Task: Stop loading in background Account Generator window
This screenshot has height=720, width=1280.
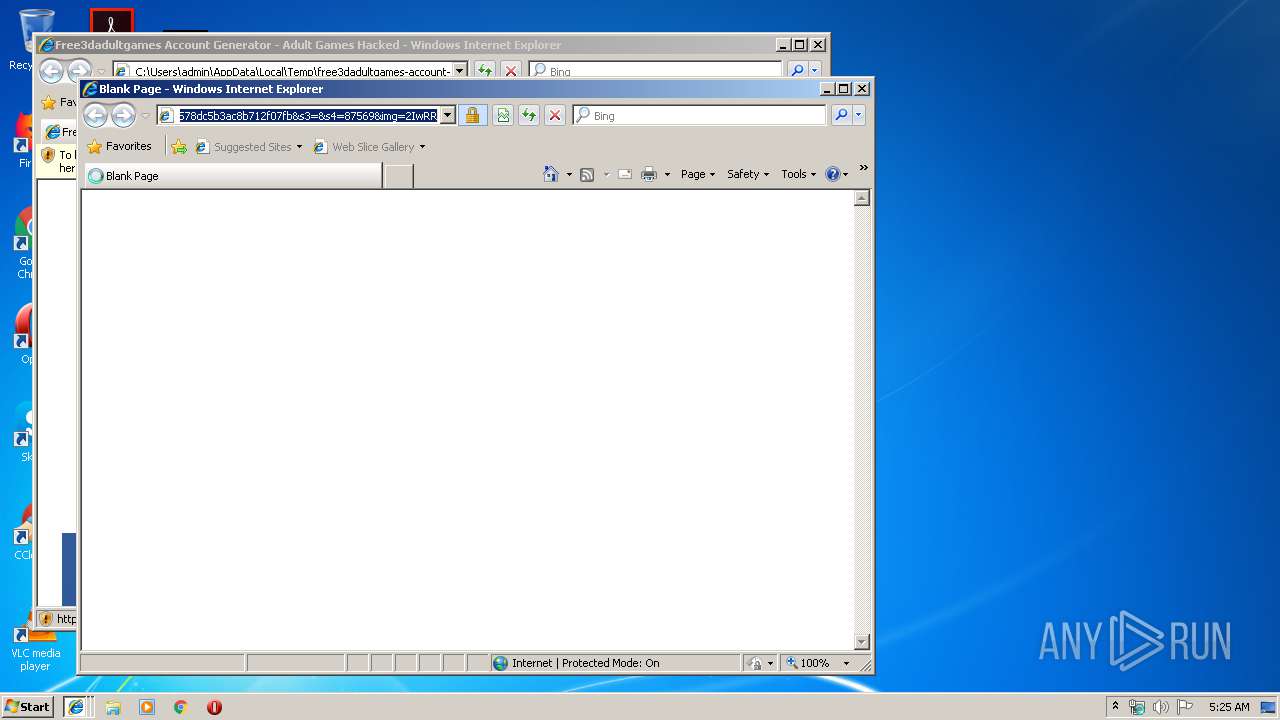Action: pos(511,71)
